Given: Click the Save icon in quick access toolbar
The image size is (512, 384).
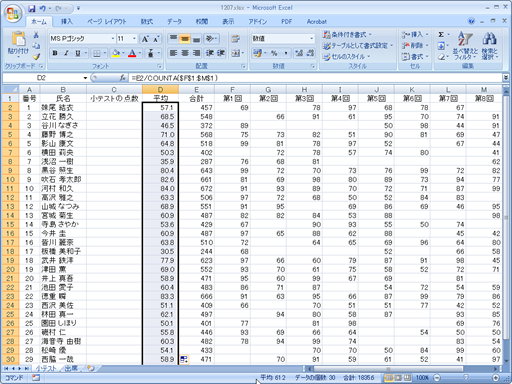Looking at the screenshot, I should click(32, 8).
